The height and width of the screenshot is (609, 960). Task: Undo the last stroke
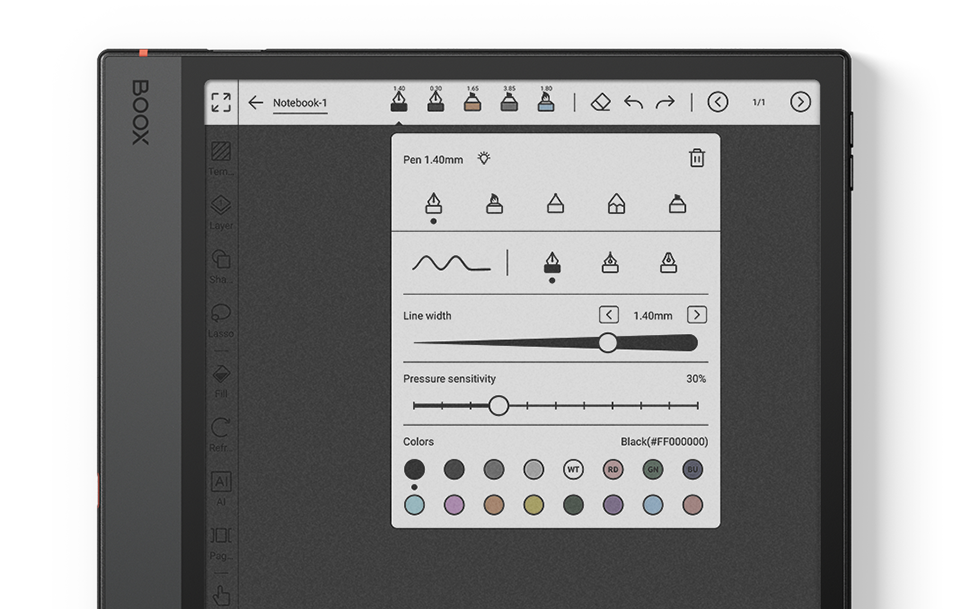pos(633,102)
